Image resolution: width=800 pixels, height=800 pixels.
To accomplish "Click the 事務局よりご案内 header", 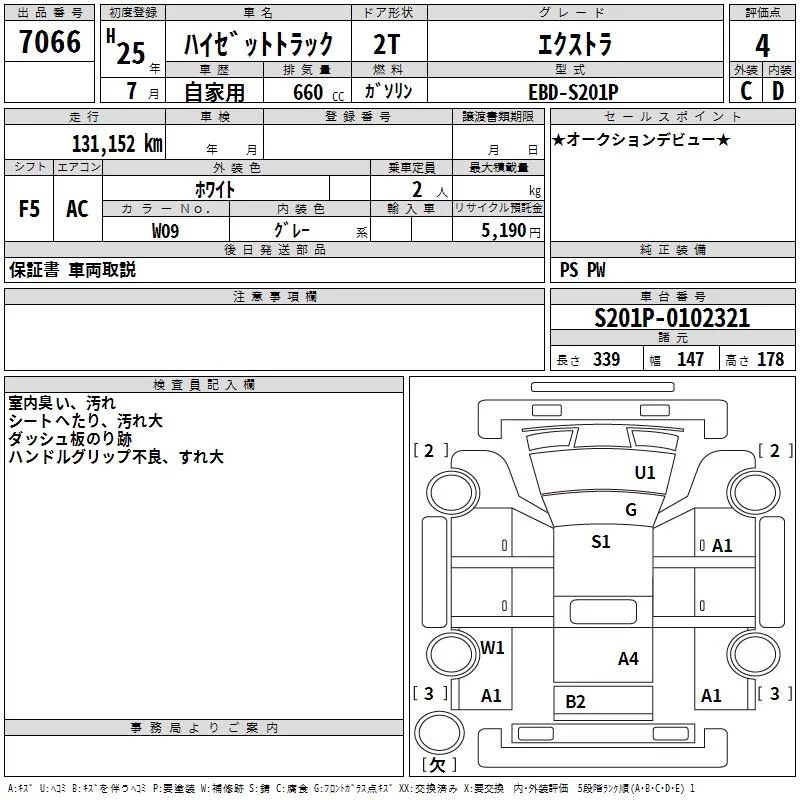I will pos(204,728).
